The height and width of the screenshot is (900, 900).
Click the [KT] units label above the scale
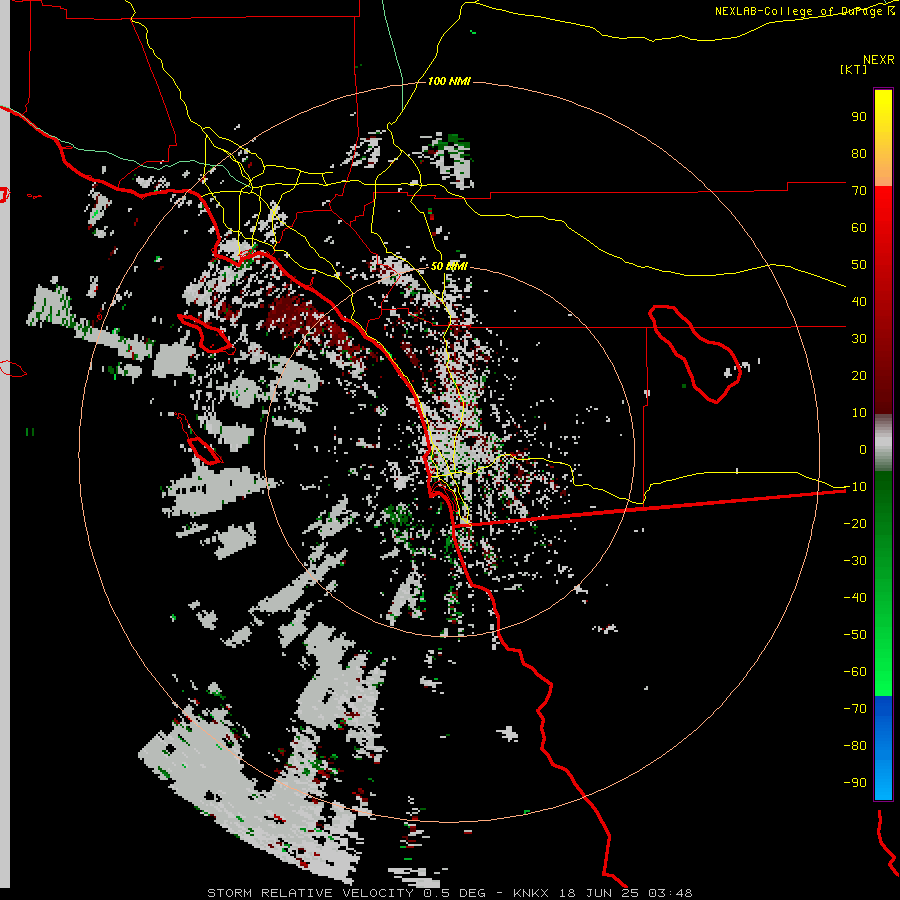tap(854, 69)
